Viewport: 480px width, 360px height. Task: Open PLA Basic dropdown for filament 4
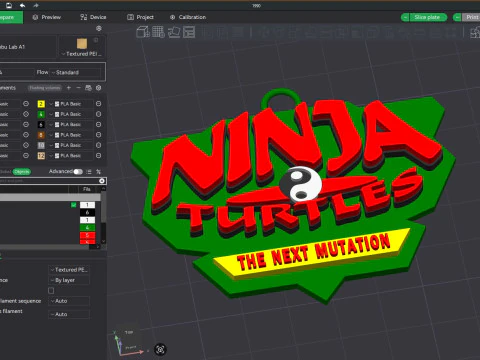point(71,114)
